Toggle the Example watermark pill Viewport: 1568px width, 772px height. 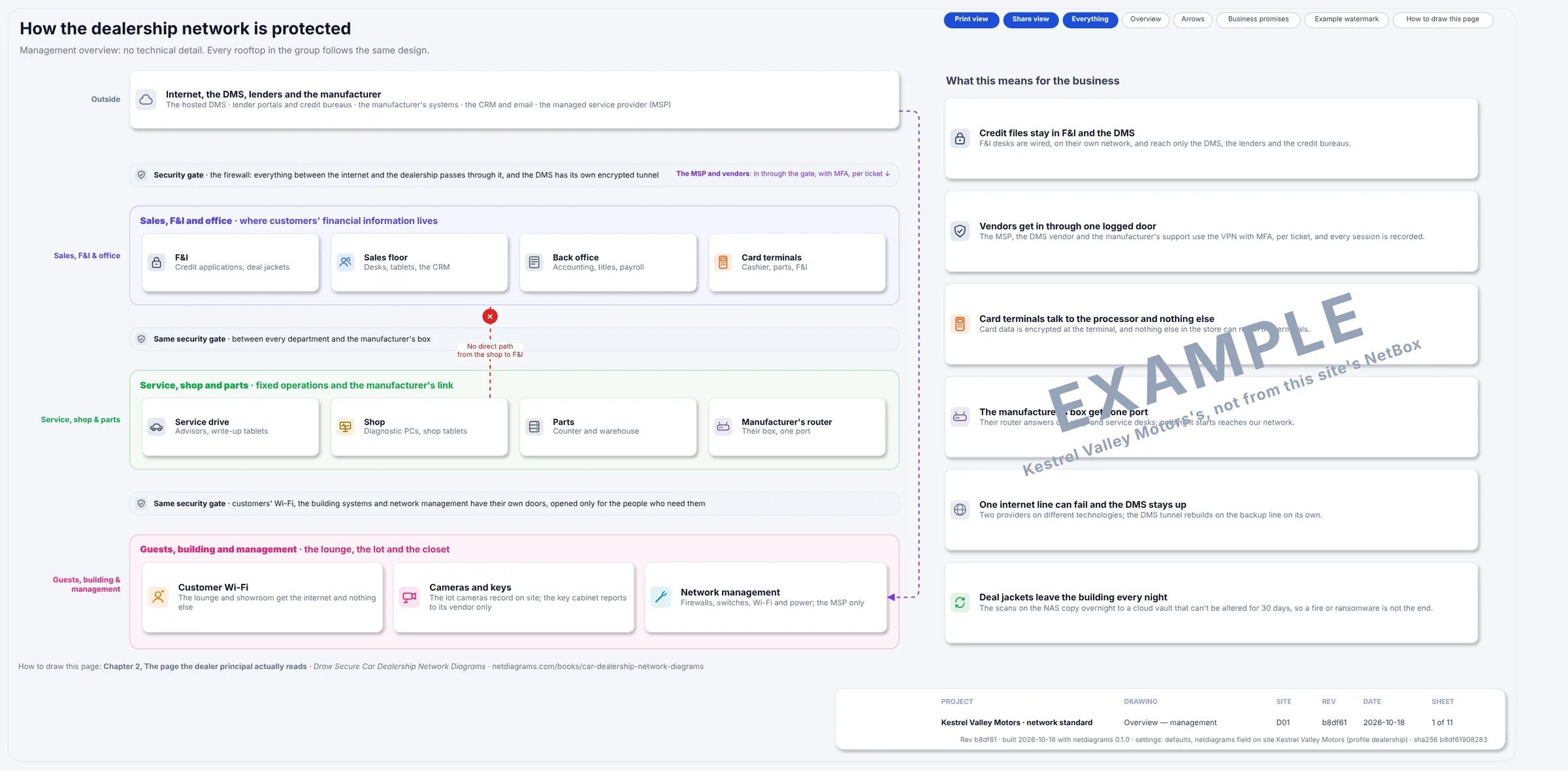coord(1347,20)
